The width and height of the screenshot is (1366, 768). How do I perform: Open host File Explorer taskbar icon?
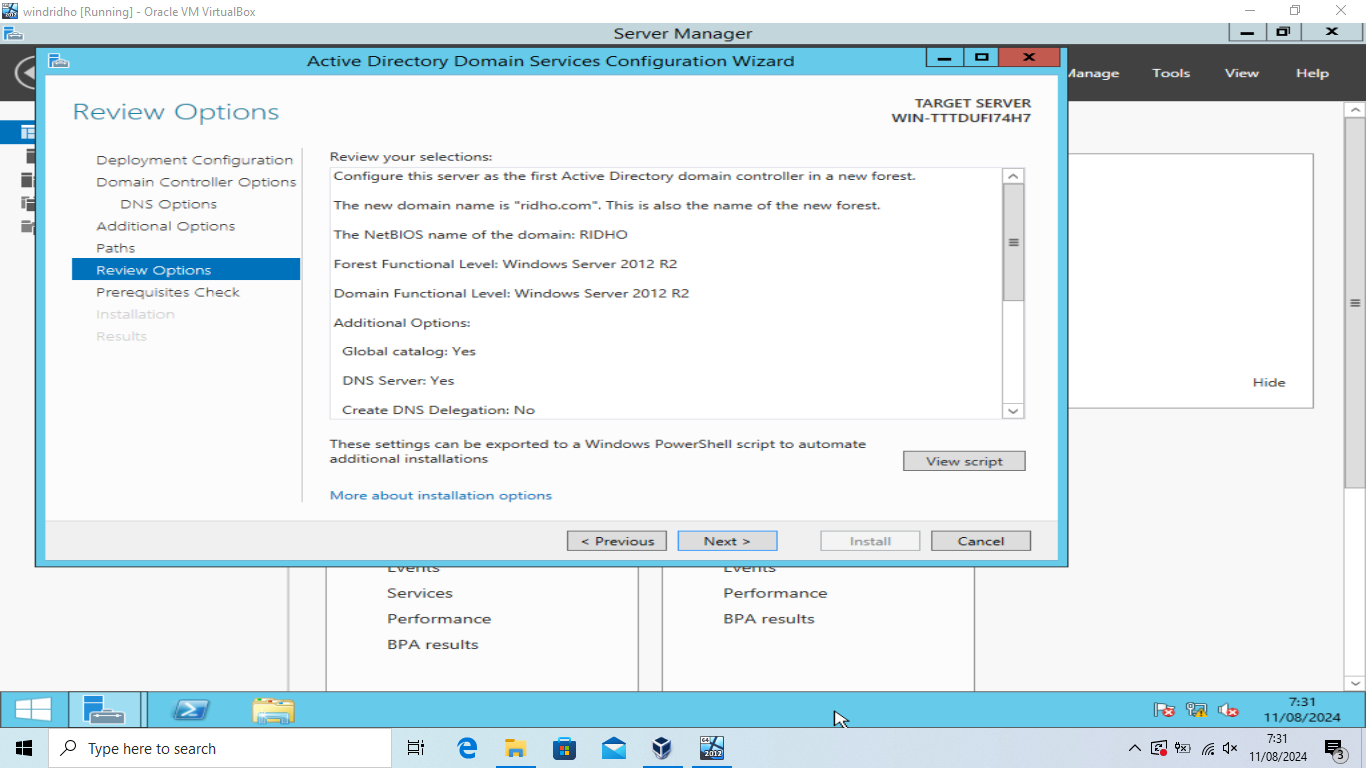pyautogui.click(x=515, y=748)
